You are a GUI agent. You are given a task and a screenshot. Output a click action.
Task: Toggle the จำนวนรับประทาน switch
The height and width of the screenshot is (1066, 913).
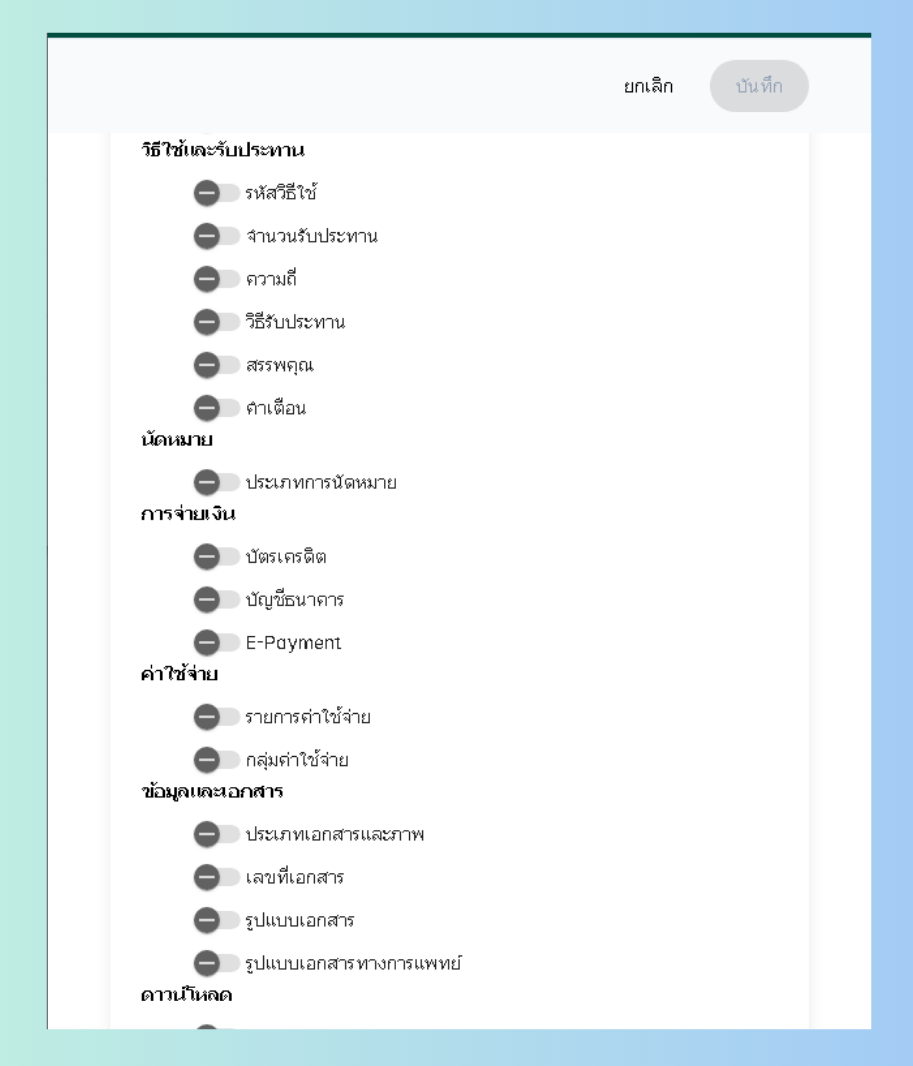point(217,236)
